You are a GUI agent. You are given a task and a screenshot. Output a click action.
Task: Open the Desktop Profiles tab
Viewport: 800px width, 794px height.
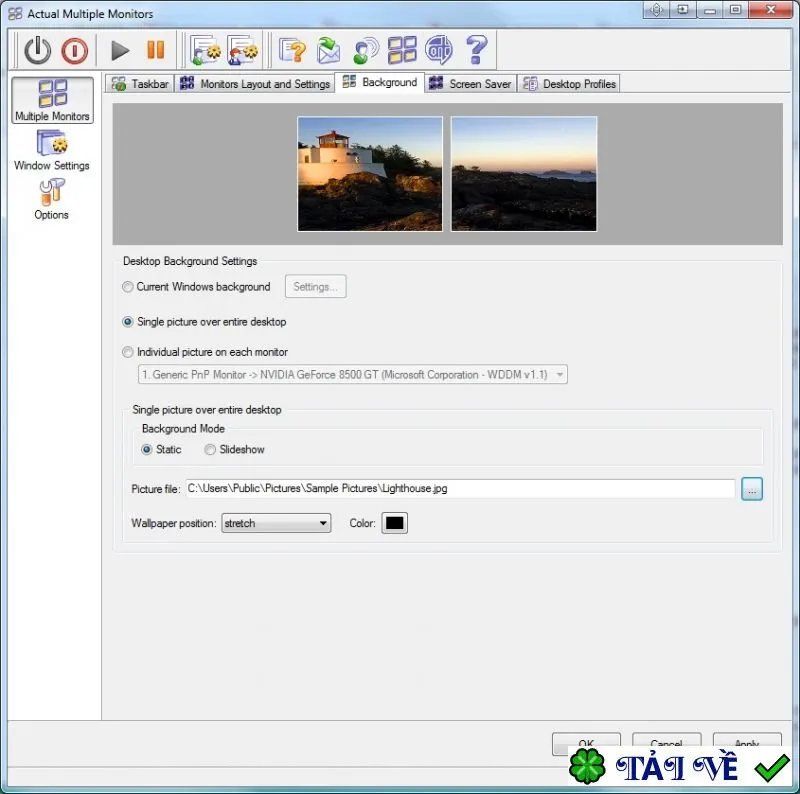point(569,84)
